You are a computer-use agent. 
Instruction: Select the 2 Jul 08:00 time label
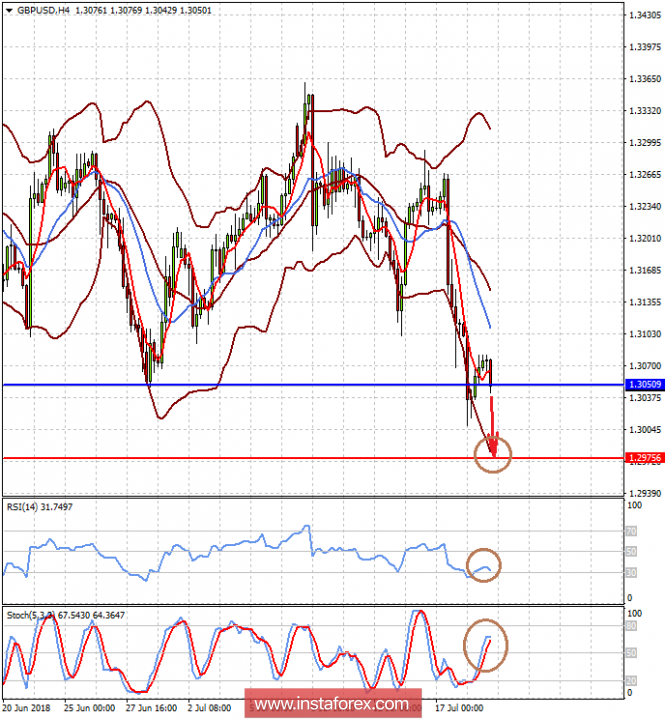point(210,708)
